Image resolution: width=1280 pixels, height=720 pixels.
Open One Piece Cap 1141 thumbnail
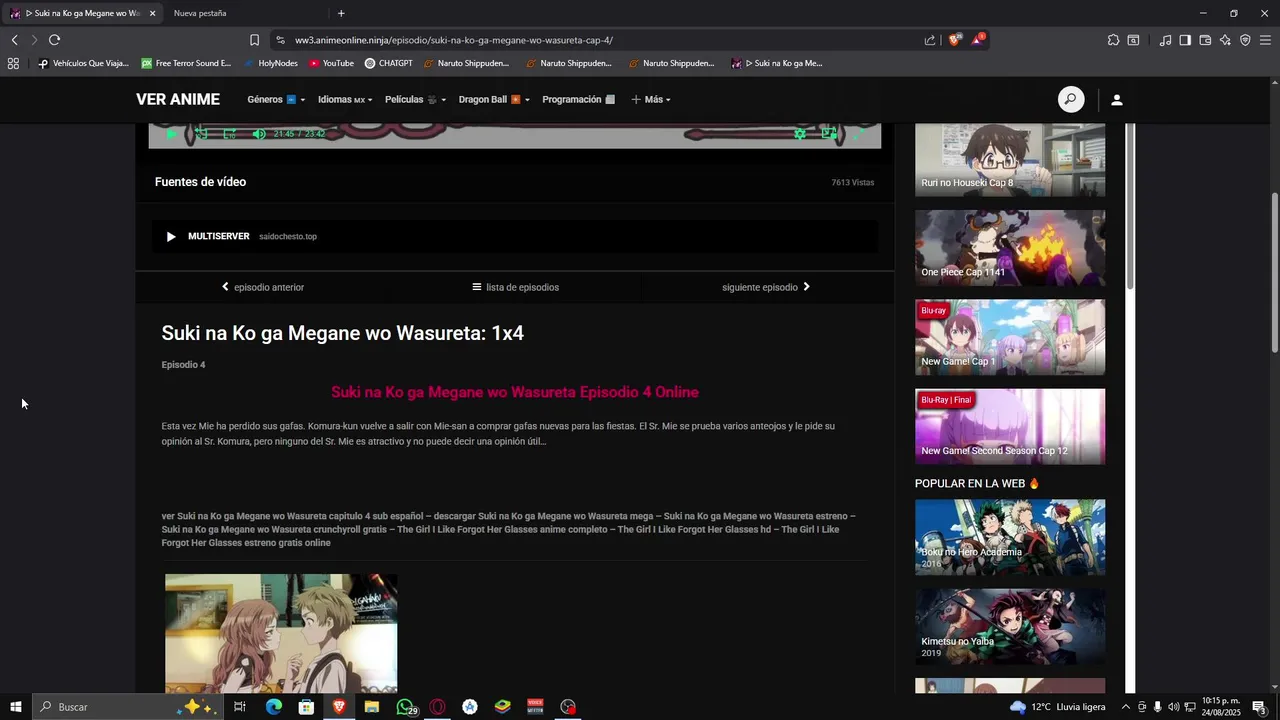tap(1010, 248)
